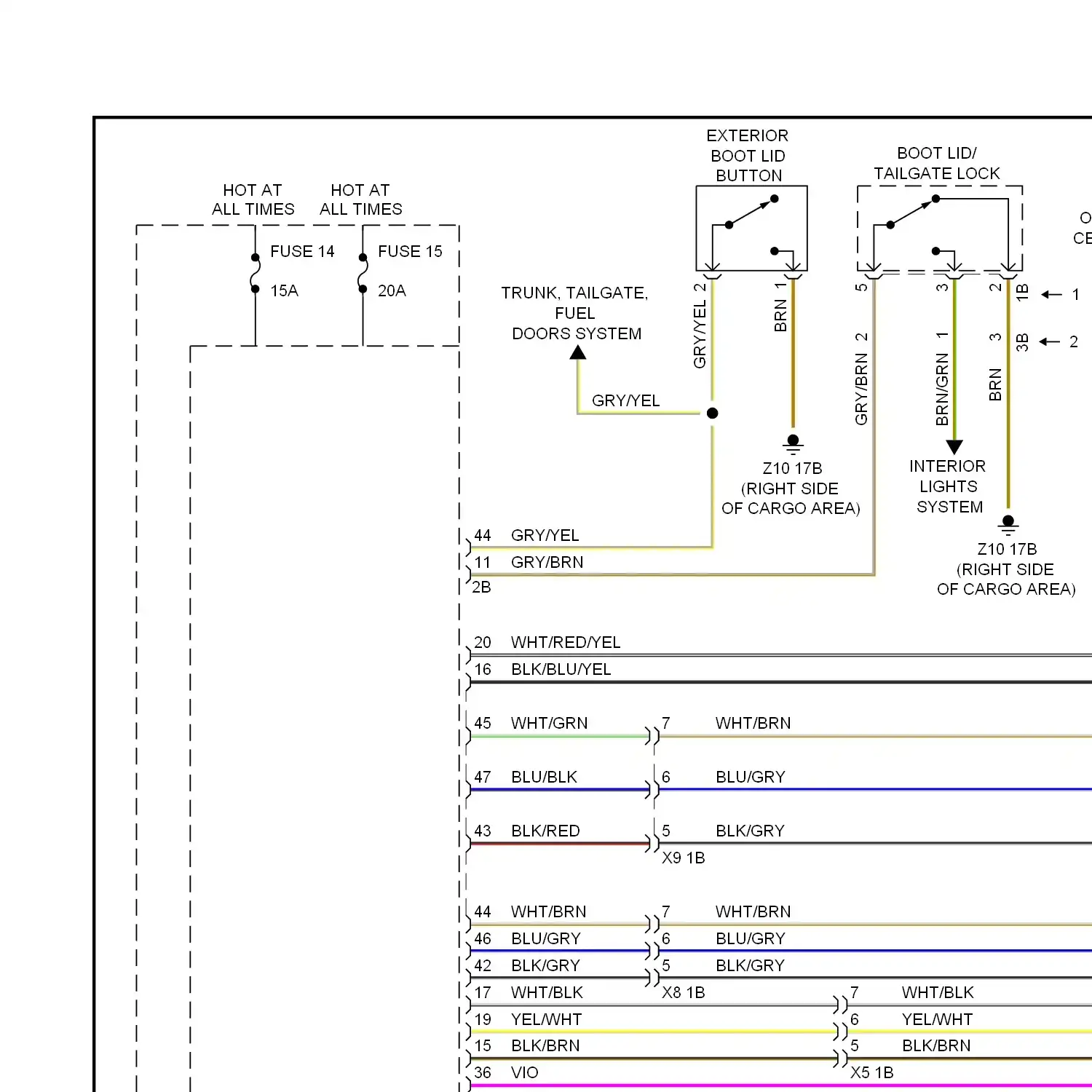Click the red BLK/RED wire at pin 43
1092x1092 pixels.
coord(558,844)
